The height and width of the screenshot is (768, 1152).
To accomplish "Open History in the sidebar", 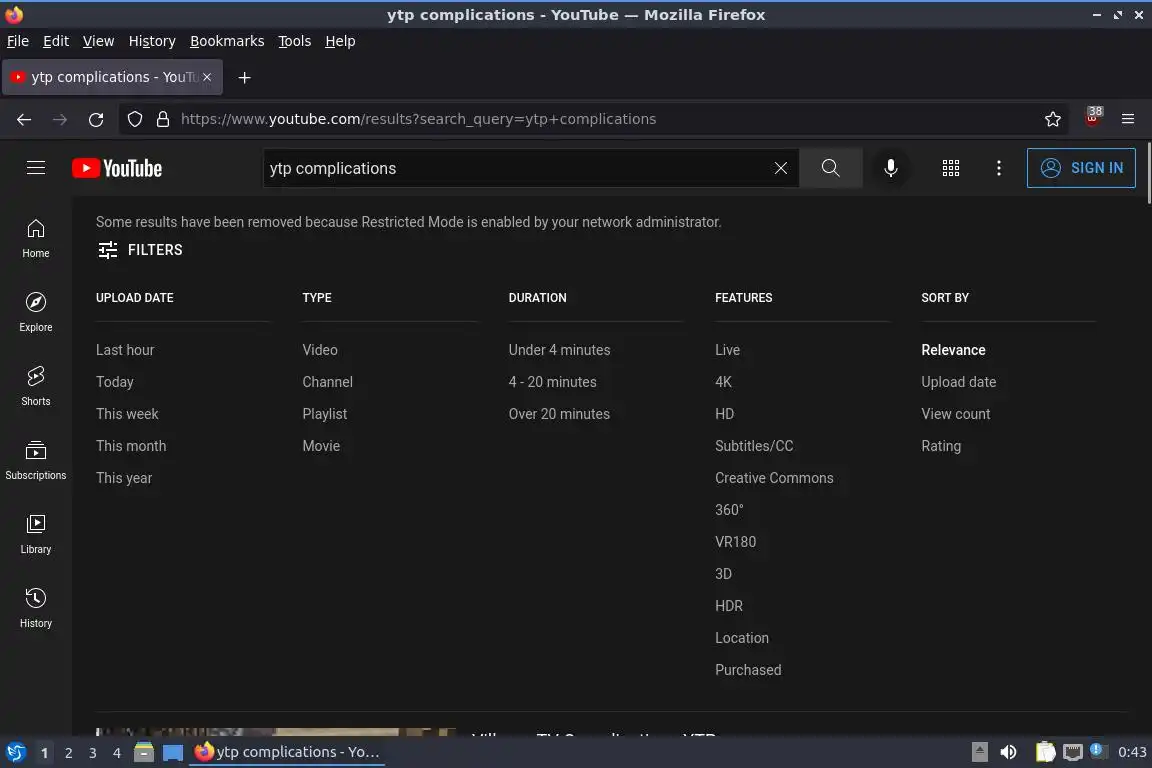I will point(35,609).
